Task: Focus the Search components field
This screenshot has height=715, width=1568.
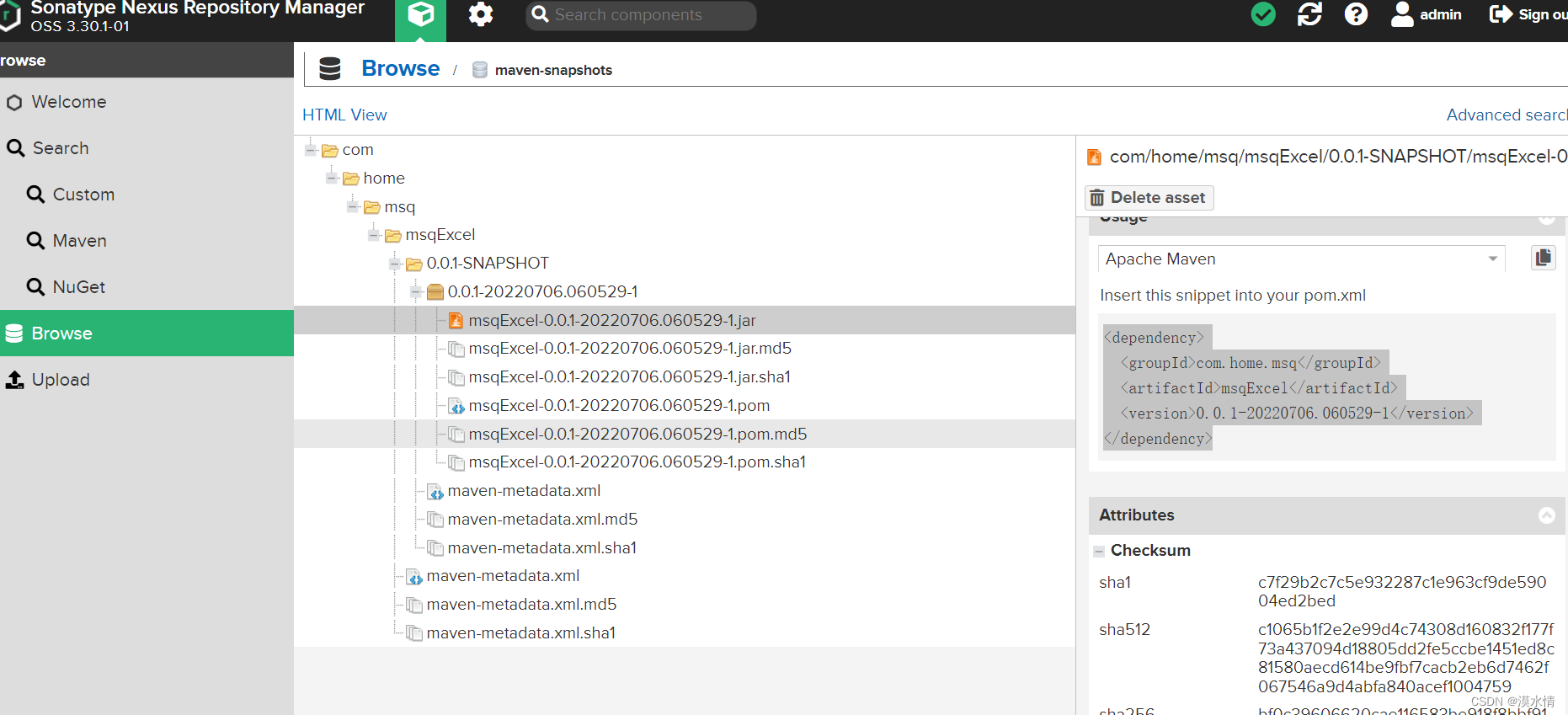Action: click(x=641, y=15)
